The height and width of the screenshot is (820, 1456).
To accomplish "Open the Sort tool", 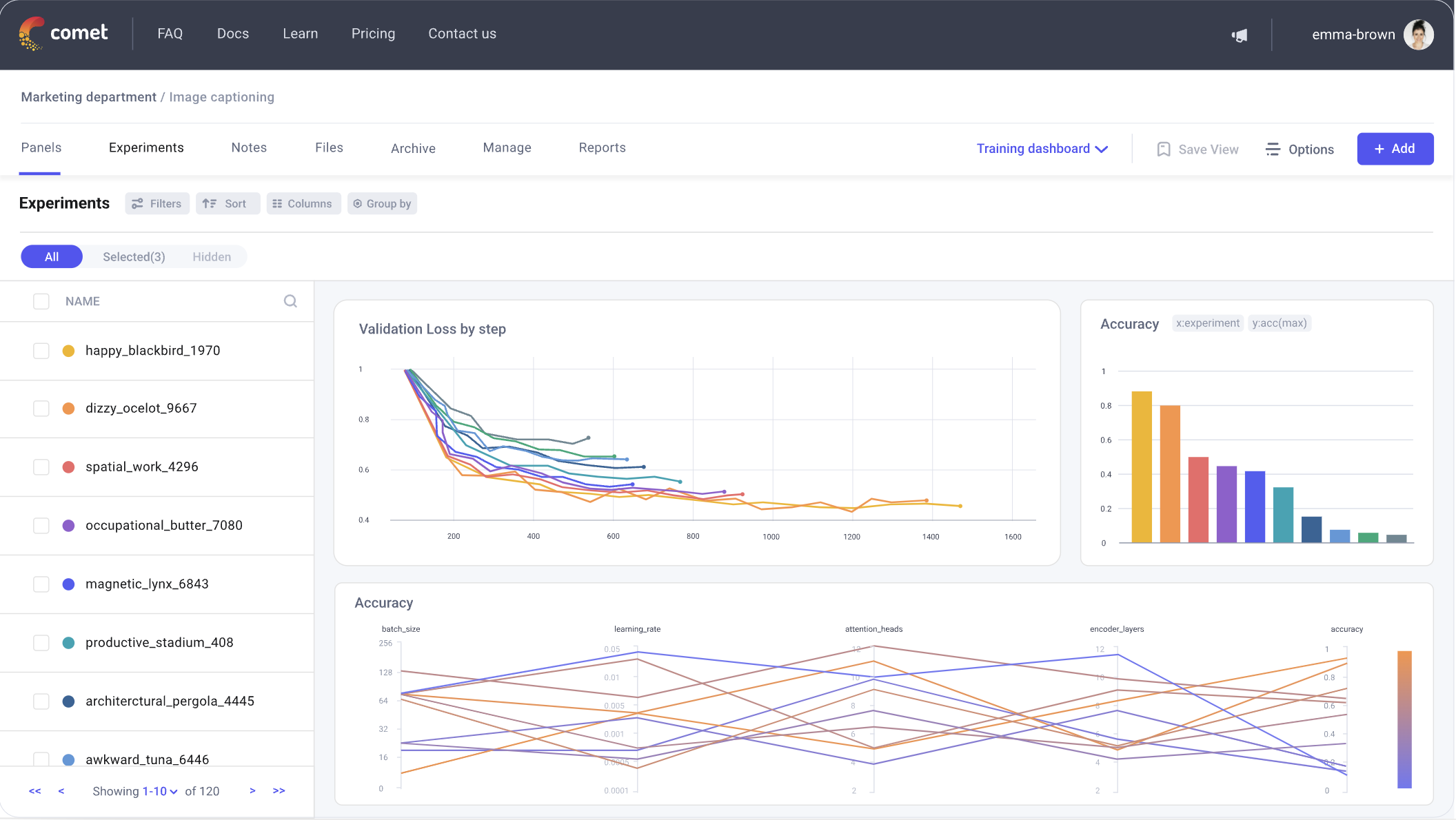I will coord(228,204).
